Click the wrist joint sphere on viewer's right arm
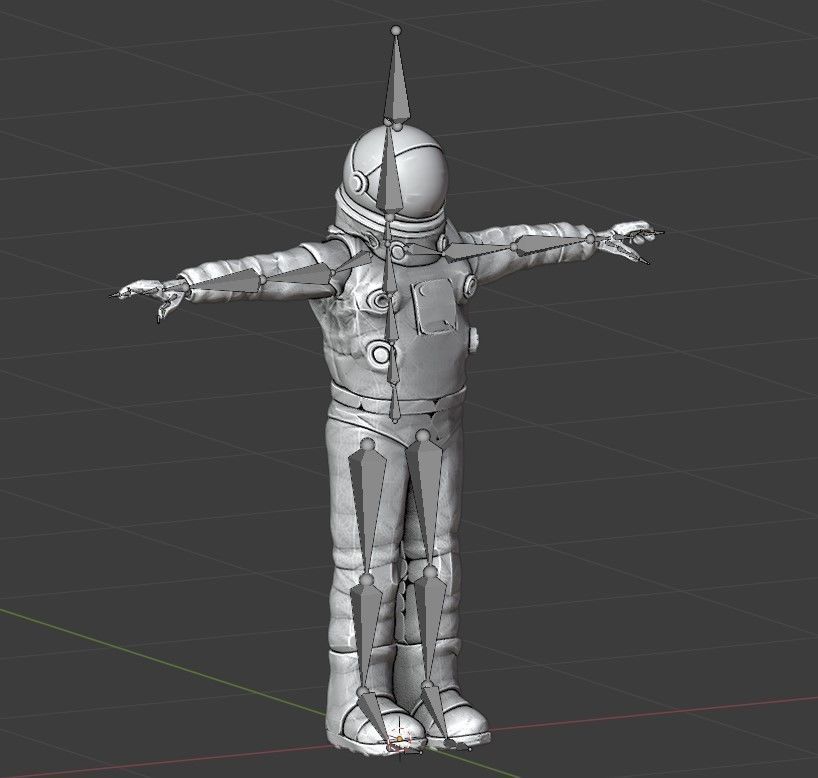This screenshot has height=778, width=818. tap(590, 240)
